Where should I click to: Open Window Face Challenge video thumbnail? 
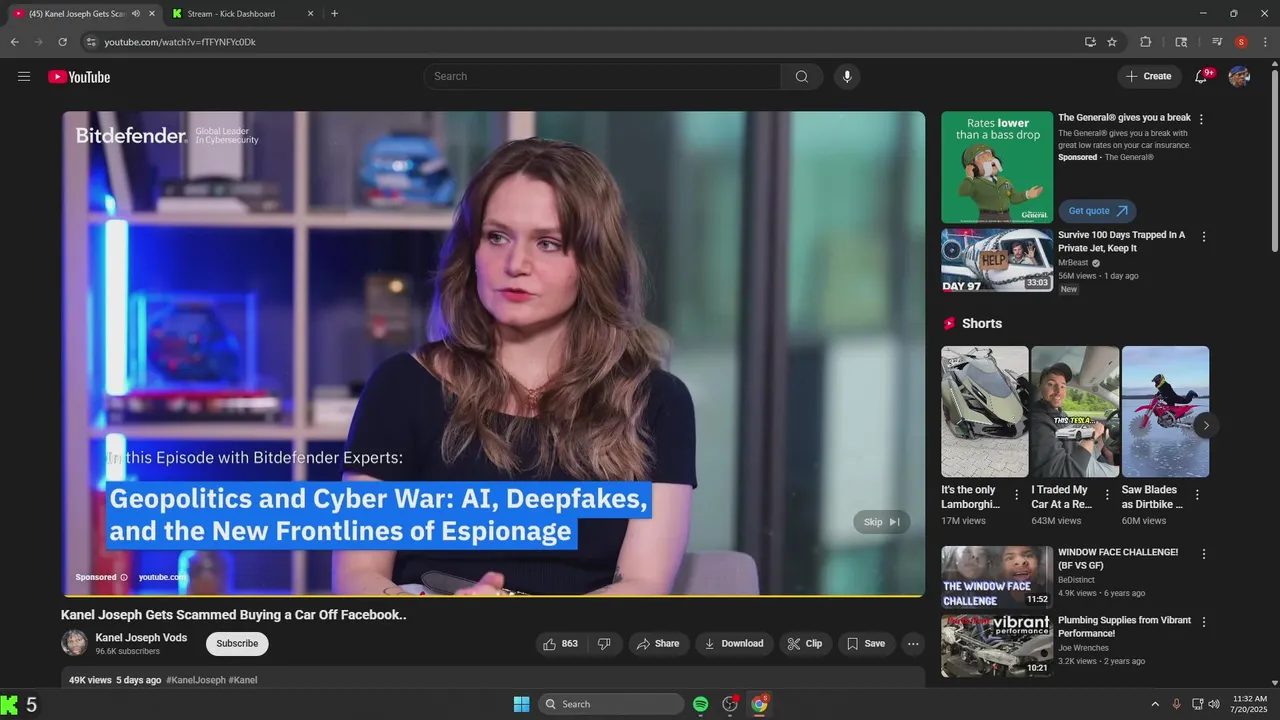click(x=997, y=577)
